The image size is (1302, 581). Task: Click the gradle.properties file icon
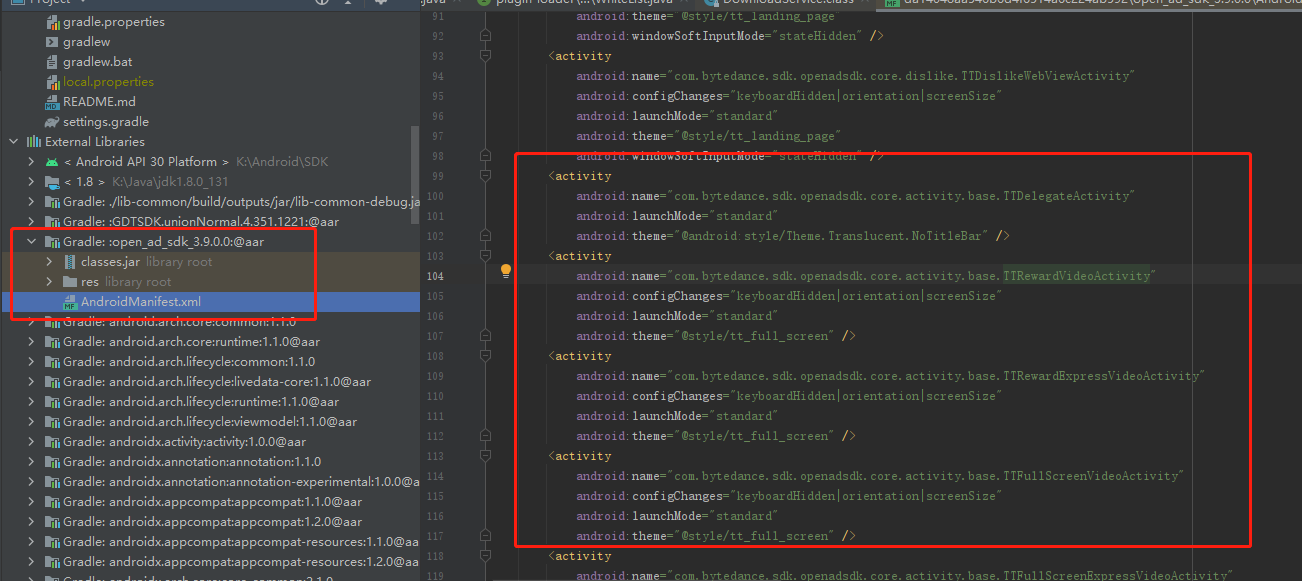tap(52, 22)
